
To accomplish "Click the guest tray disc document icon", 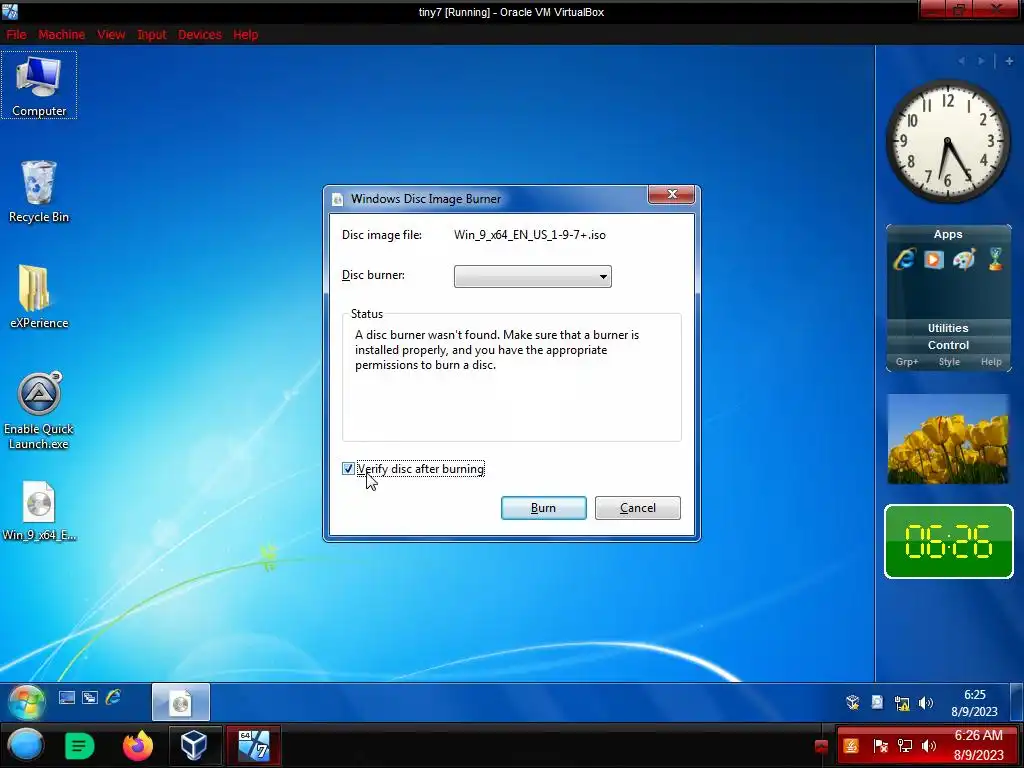I will point(877,703).
